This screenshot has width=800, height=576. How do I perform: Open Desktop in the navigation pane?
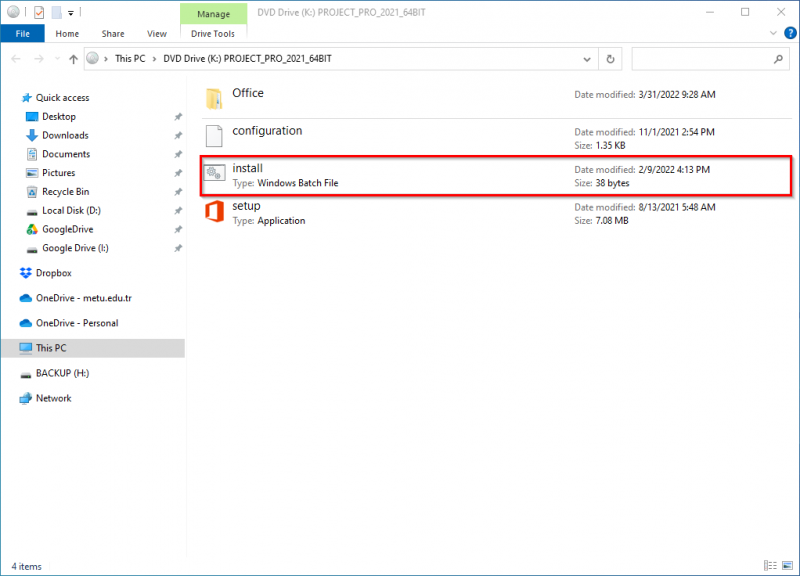pos(59,116)
